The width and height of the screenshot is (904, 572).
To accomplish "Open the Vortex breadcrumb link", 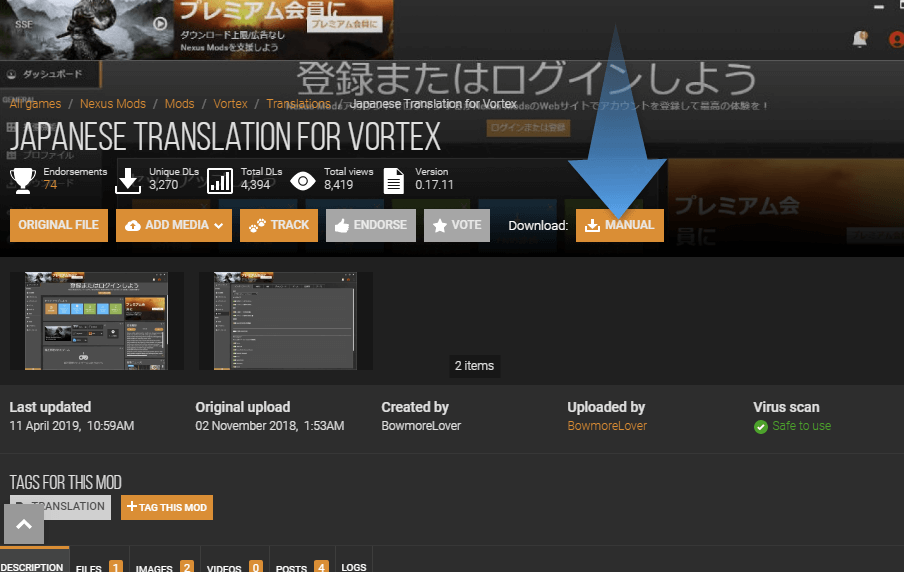I will [230, 104].
